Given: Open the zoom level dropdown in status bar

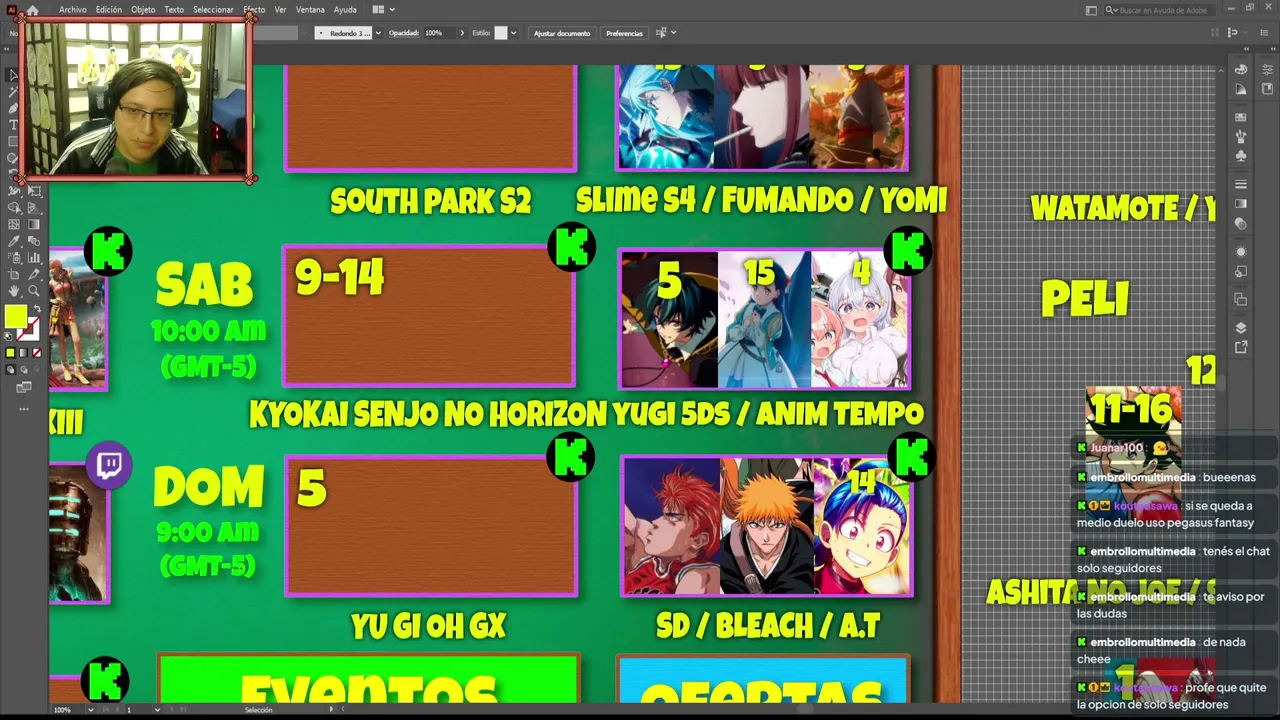Looking at the screenshot, I should (x=90, y=710).
